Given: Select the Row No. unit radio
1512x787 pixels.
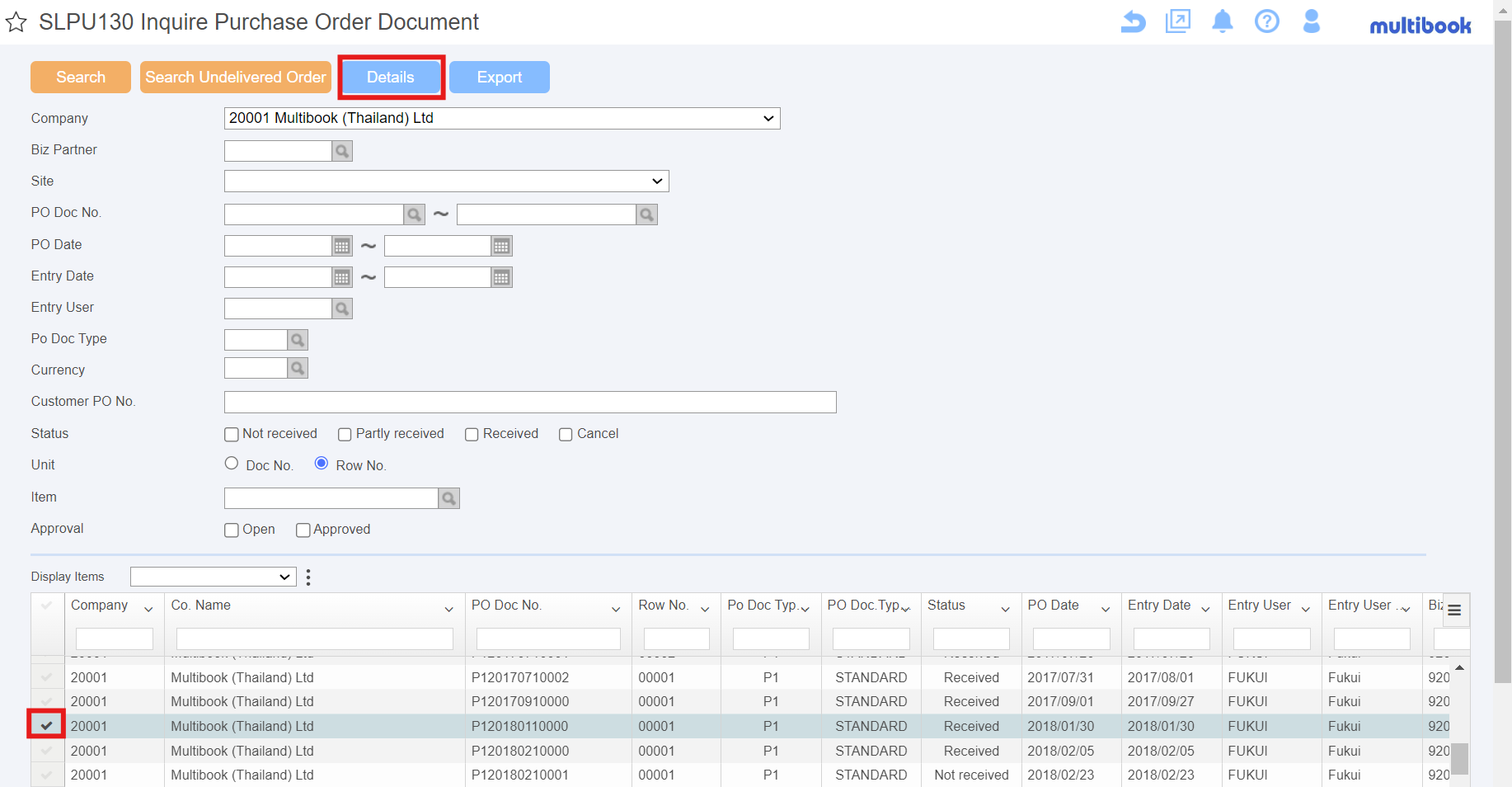Looking at the screenshot, I should (322, 464).
